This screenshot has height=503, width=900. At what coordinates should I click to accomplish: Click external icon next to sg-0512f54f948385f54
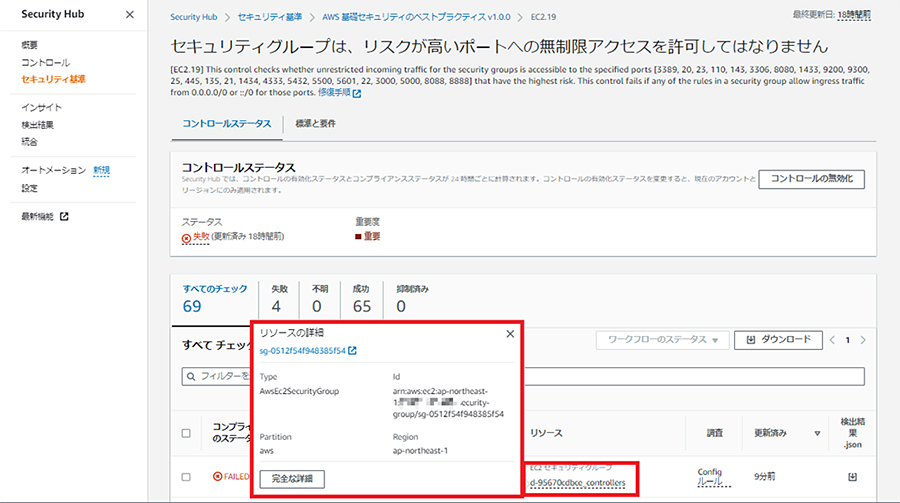(352, 351)
